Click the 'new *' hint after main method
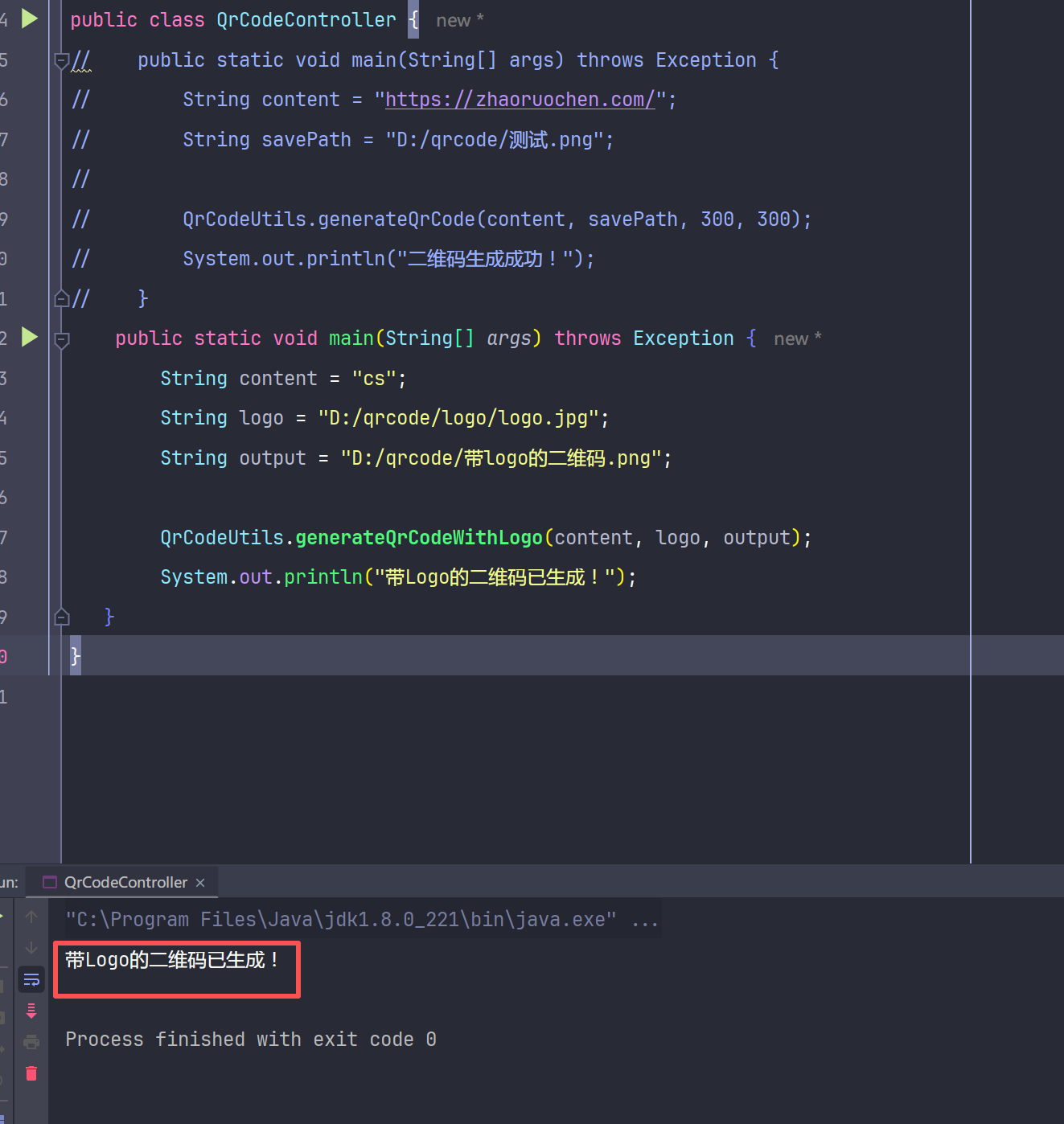Image resolution: width=1064 pixels, height=1124 pixels. [x=797, y=339]
